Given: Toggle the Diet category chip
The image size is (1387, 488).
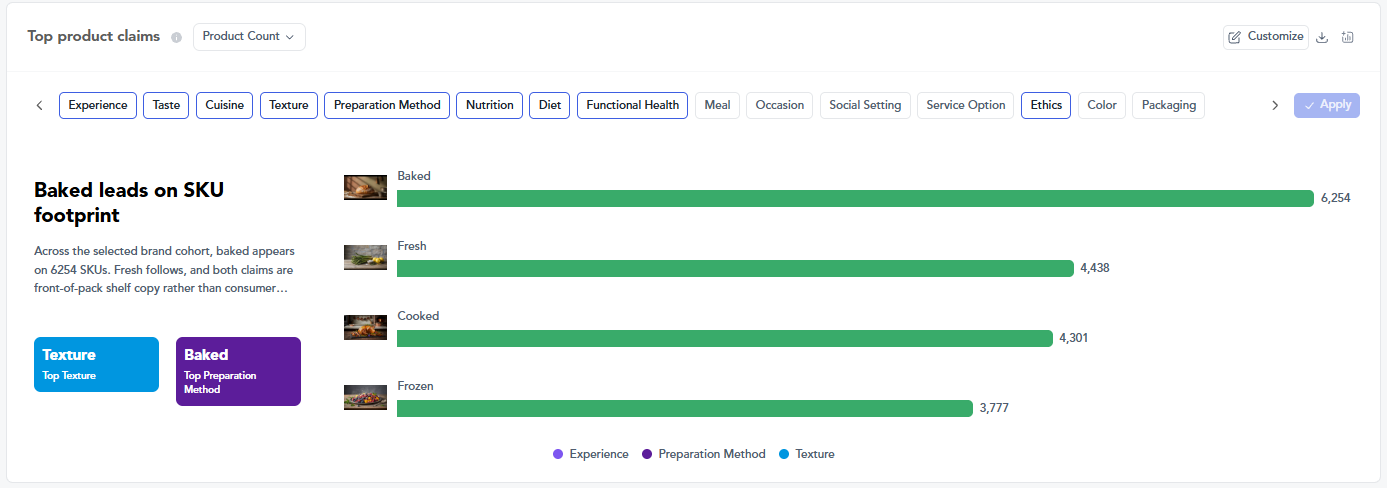Looking at the screenshot, I should click(550, 105).
